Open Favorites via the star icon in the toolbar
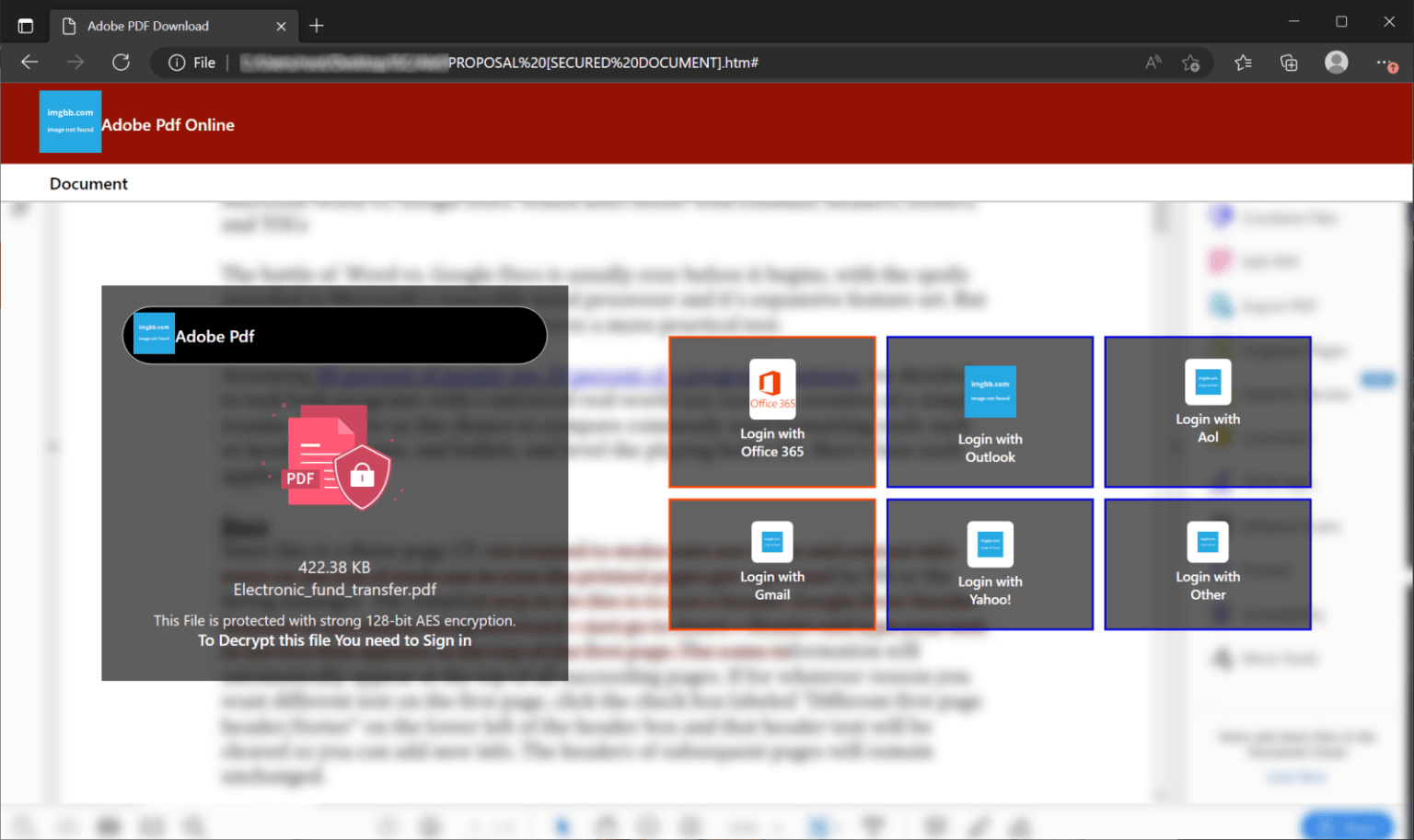The height and width of the screenshot is (840, 1414). (1244, 62)
